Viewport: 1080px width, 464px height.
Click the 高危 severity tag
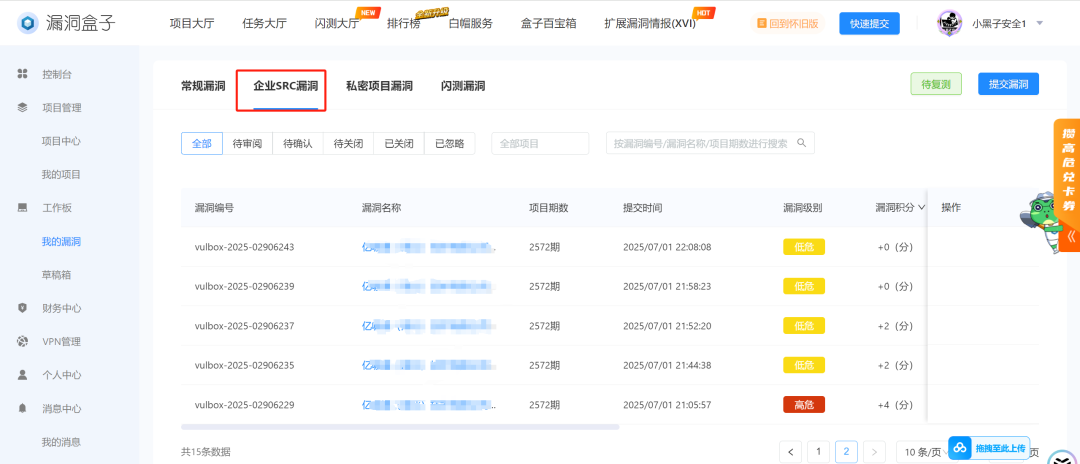pyautogui.click(x=804, y=405)
